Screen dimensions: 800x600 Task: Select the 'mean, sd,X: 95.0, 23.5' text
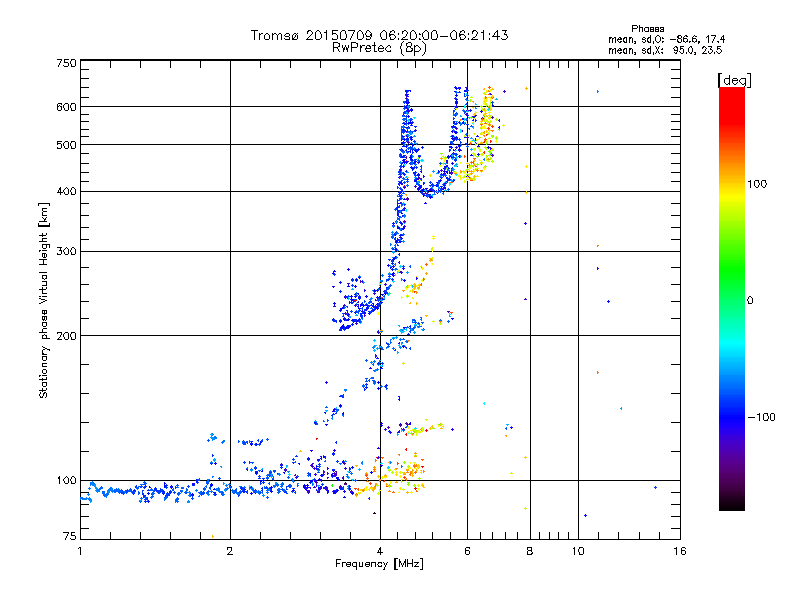[665, 50]
